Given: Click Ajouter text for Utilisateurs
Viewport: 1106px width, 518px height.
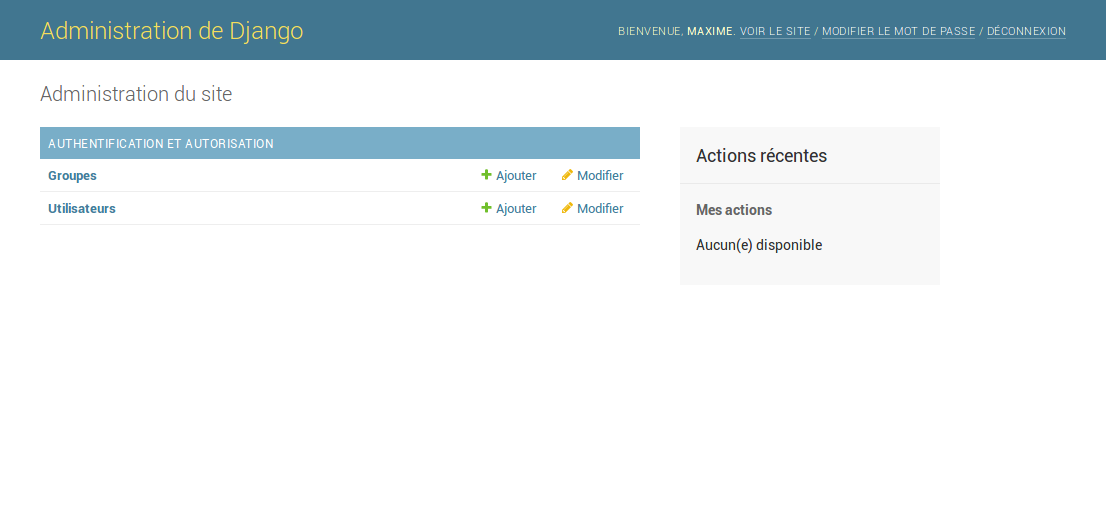Looking at the screenshot, I should click(x=516, y=209).
